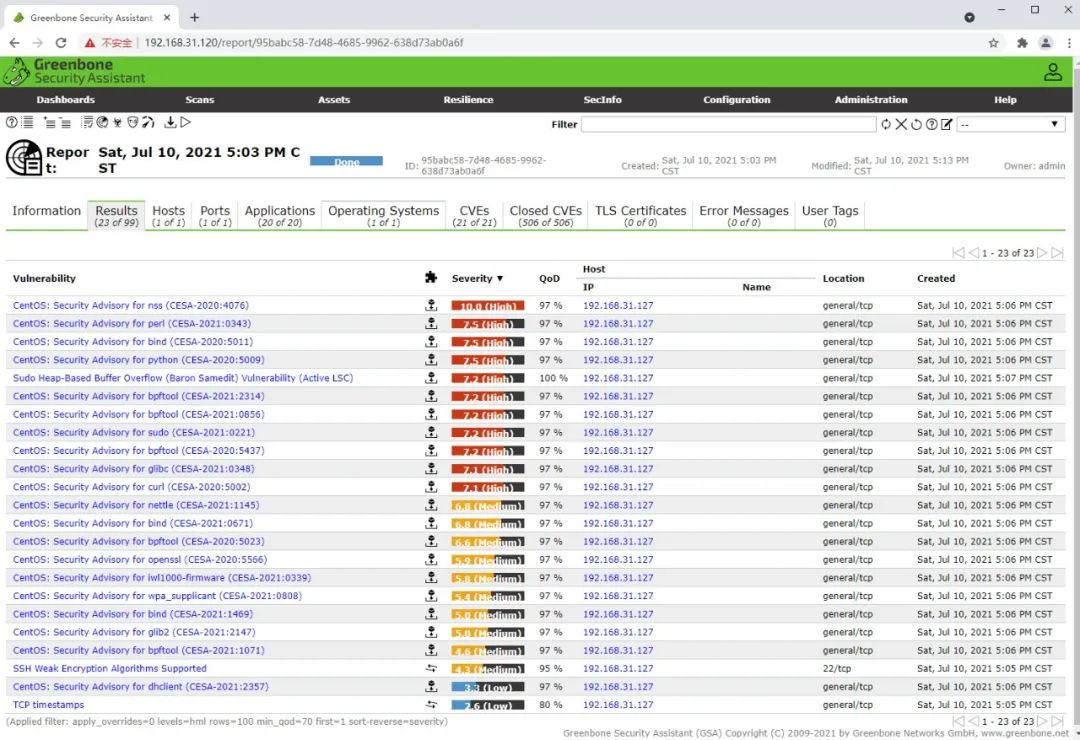Sort by the QoD column header
This screenshot has width=1080, height=740.
click(x=549, y=278)
